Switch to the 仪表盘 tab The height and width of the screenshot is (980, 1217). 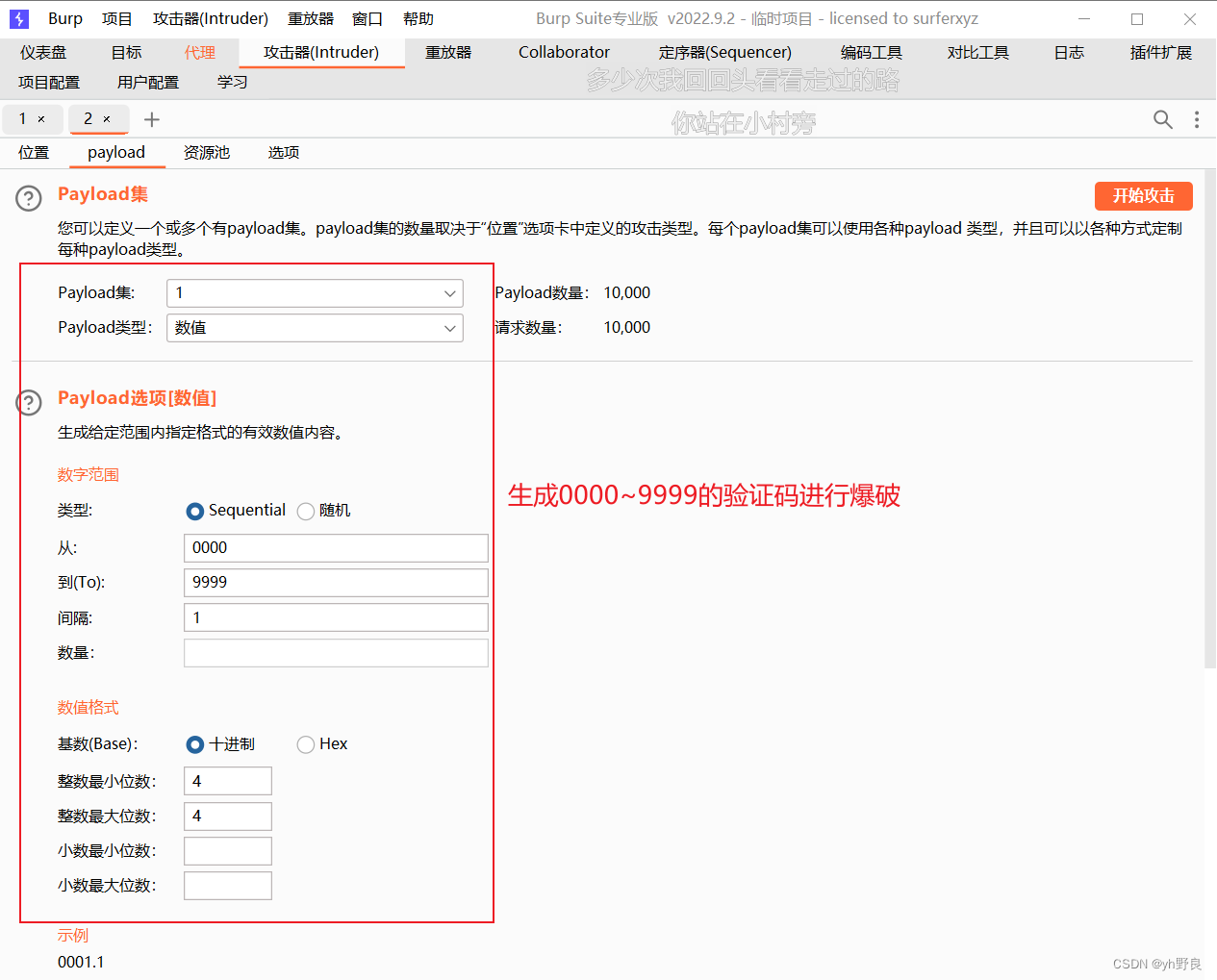(x=43, y=53)
